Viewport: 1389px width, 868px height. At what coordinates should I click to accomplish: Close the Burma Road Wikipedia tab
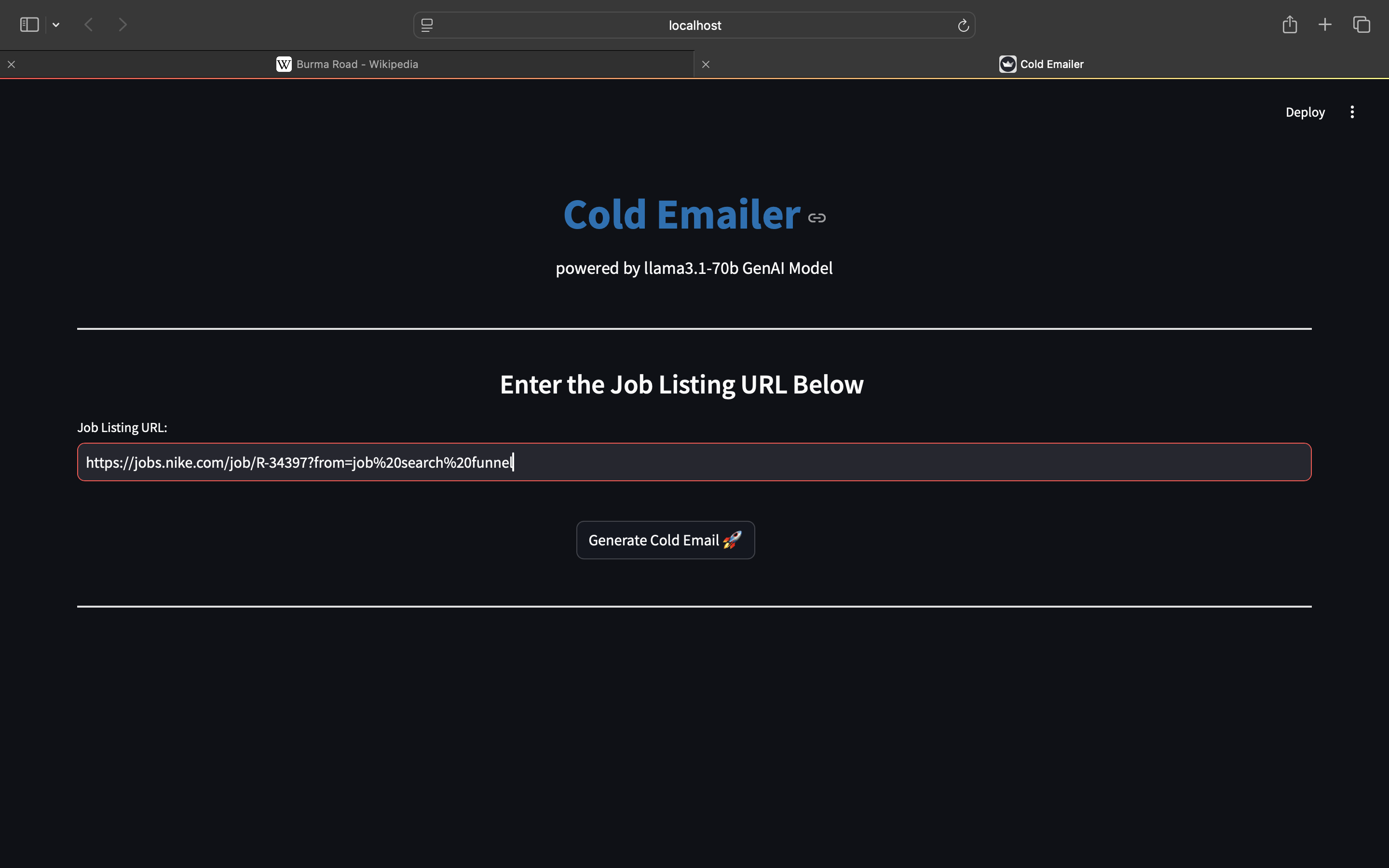[12, 64]
